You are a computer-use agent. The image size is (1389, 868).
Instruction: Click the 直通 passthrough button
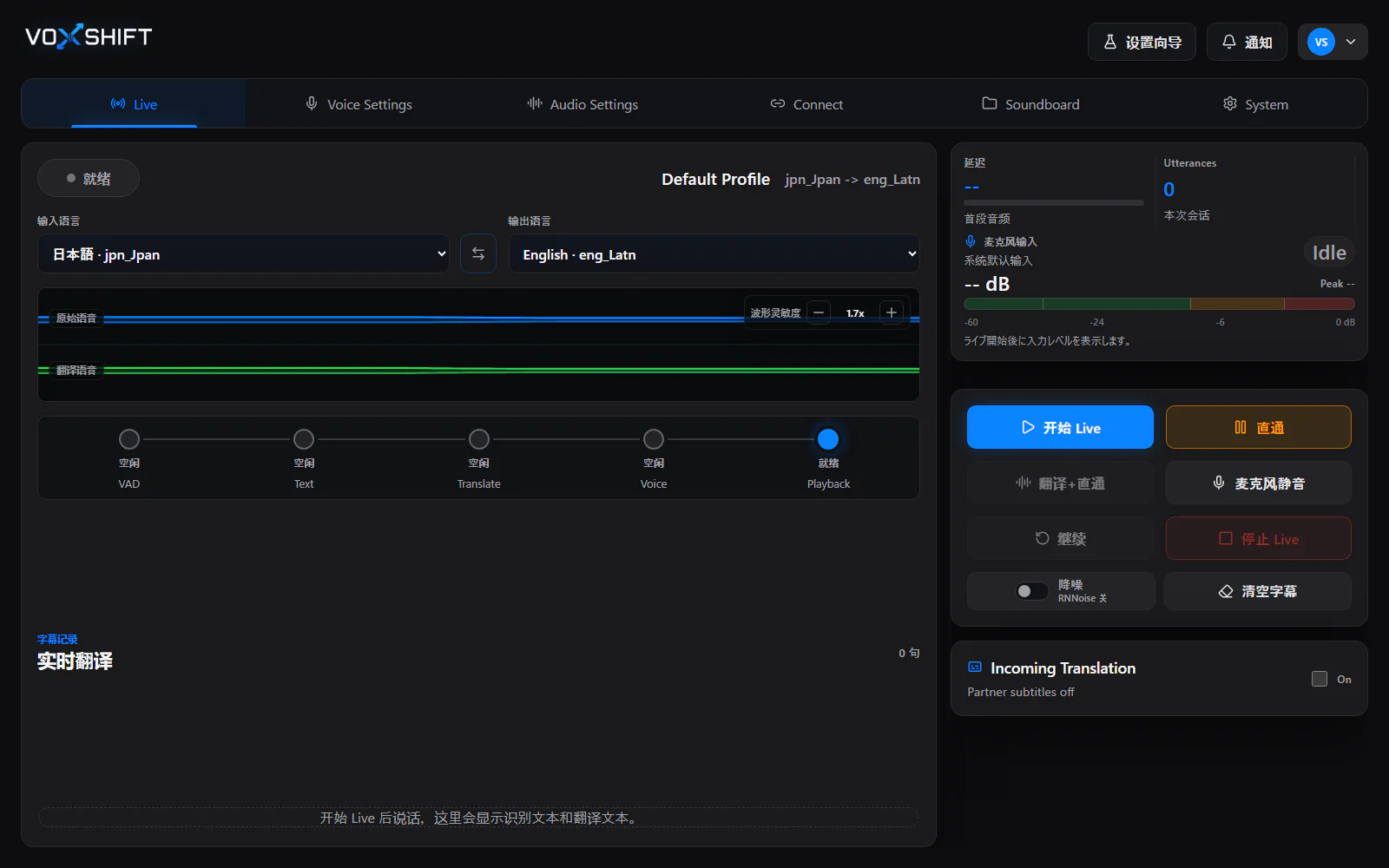click(x=1258, y=427)
